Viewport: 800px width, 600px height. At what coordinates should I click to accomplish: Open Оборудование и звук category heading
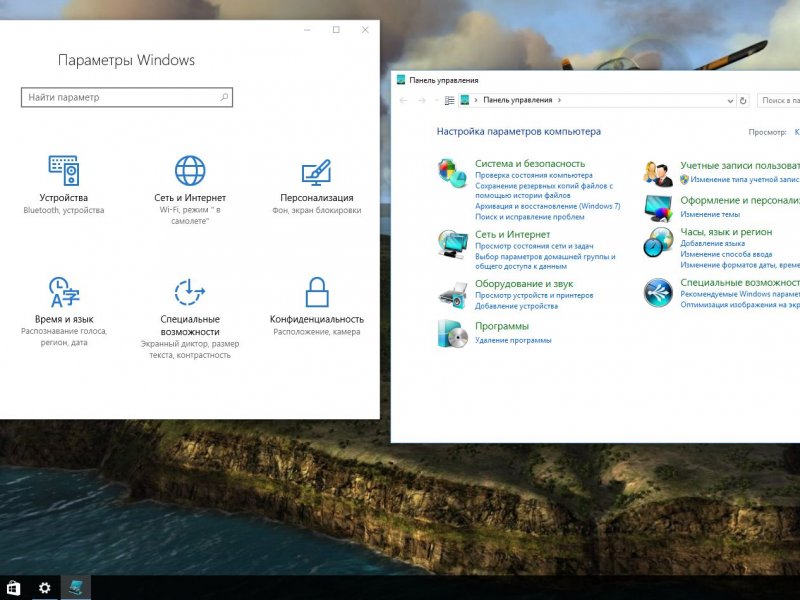(524, 284)
